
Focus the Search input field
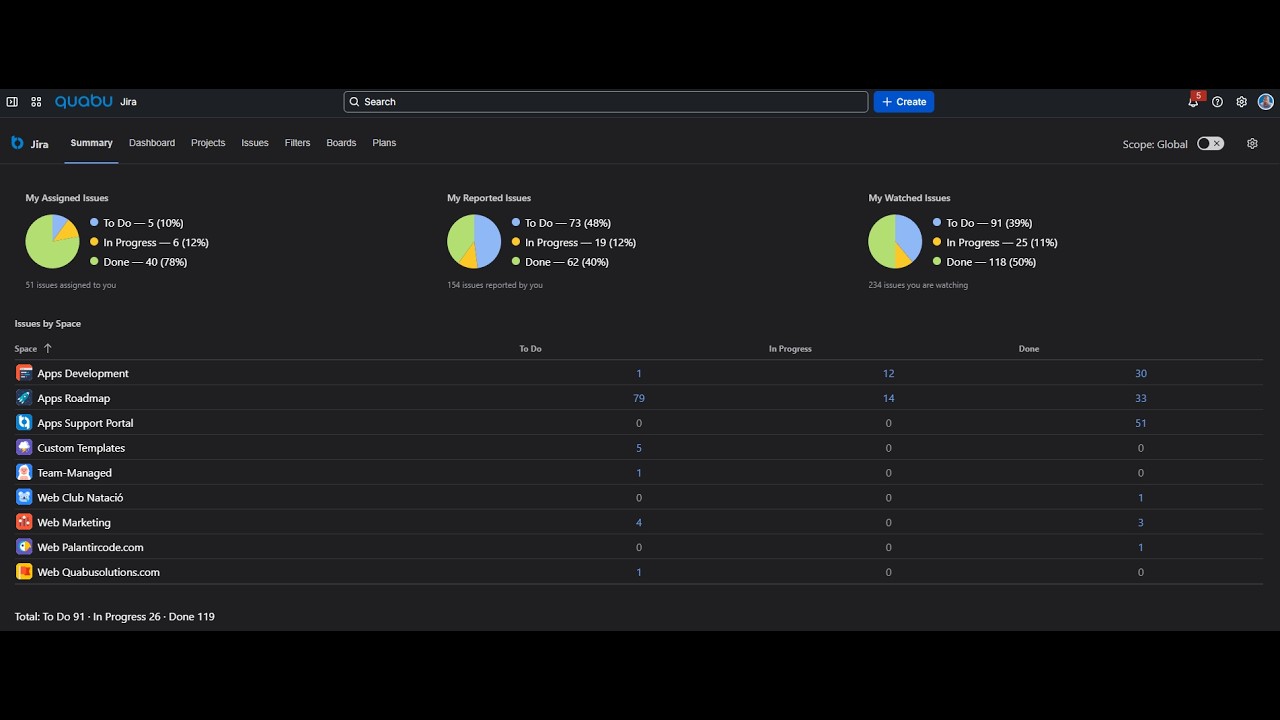pyautogui.click(x=606, y=102)
